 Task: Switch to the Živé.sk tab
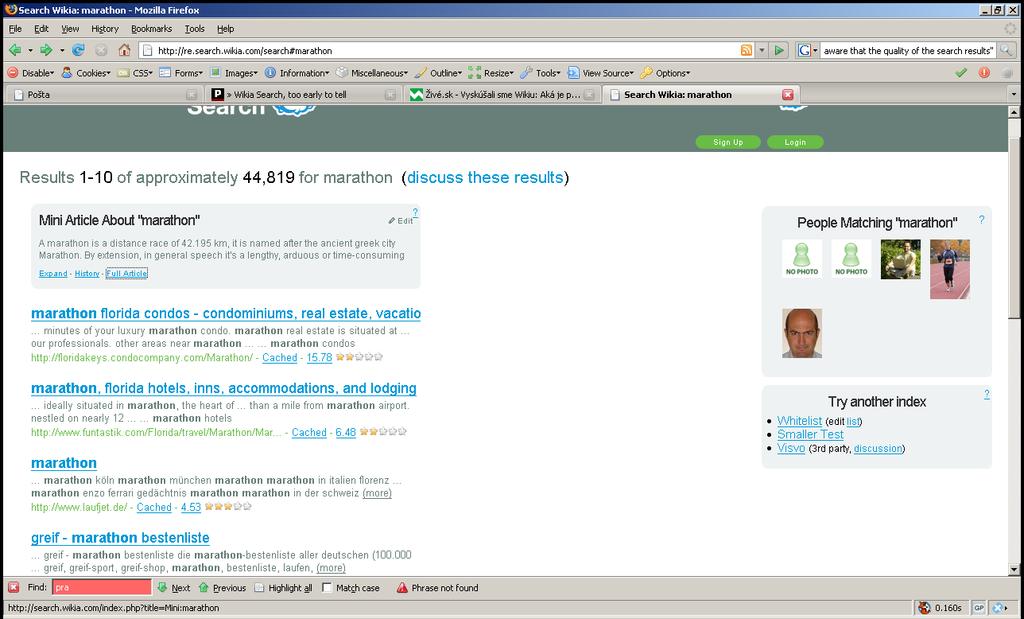coord(502,95)
